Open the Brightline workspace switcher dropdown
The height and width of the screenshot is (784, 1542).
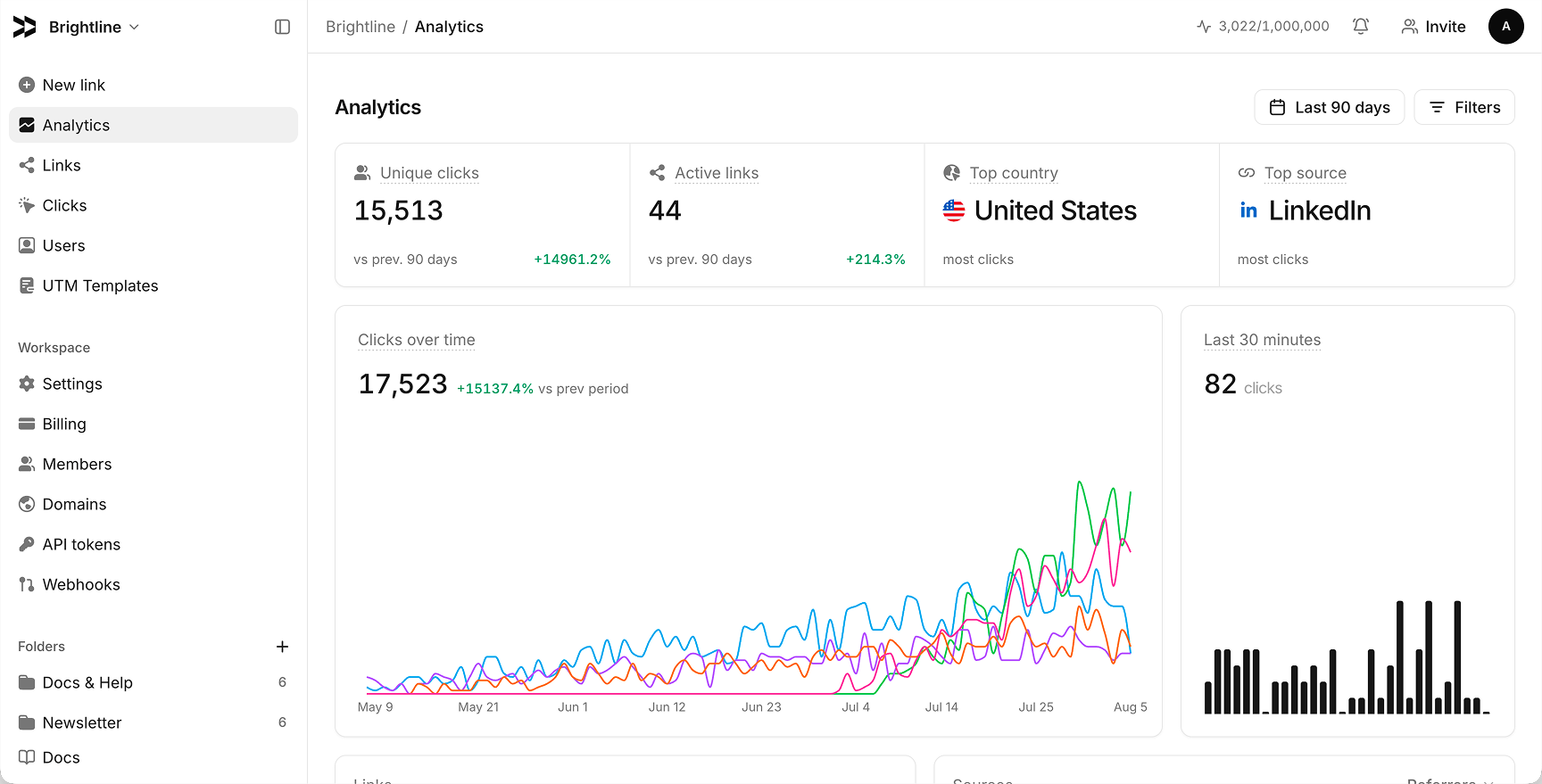(95, 27)
